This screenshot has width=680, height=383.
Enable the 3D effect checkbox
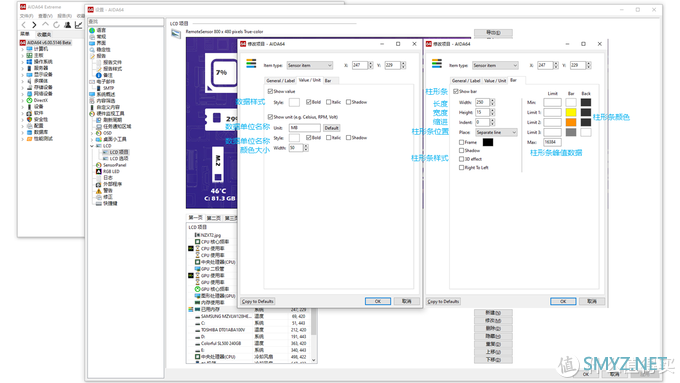(x=461, y=159)
